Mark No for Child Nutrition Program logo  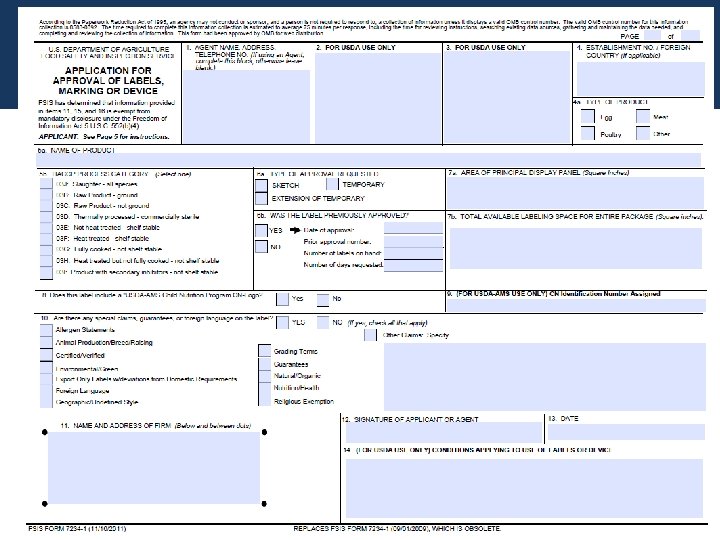[x=323, y=300]
